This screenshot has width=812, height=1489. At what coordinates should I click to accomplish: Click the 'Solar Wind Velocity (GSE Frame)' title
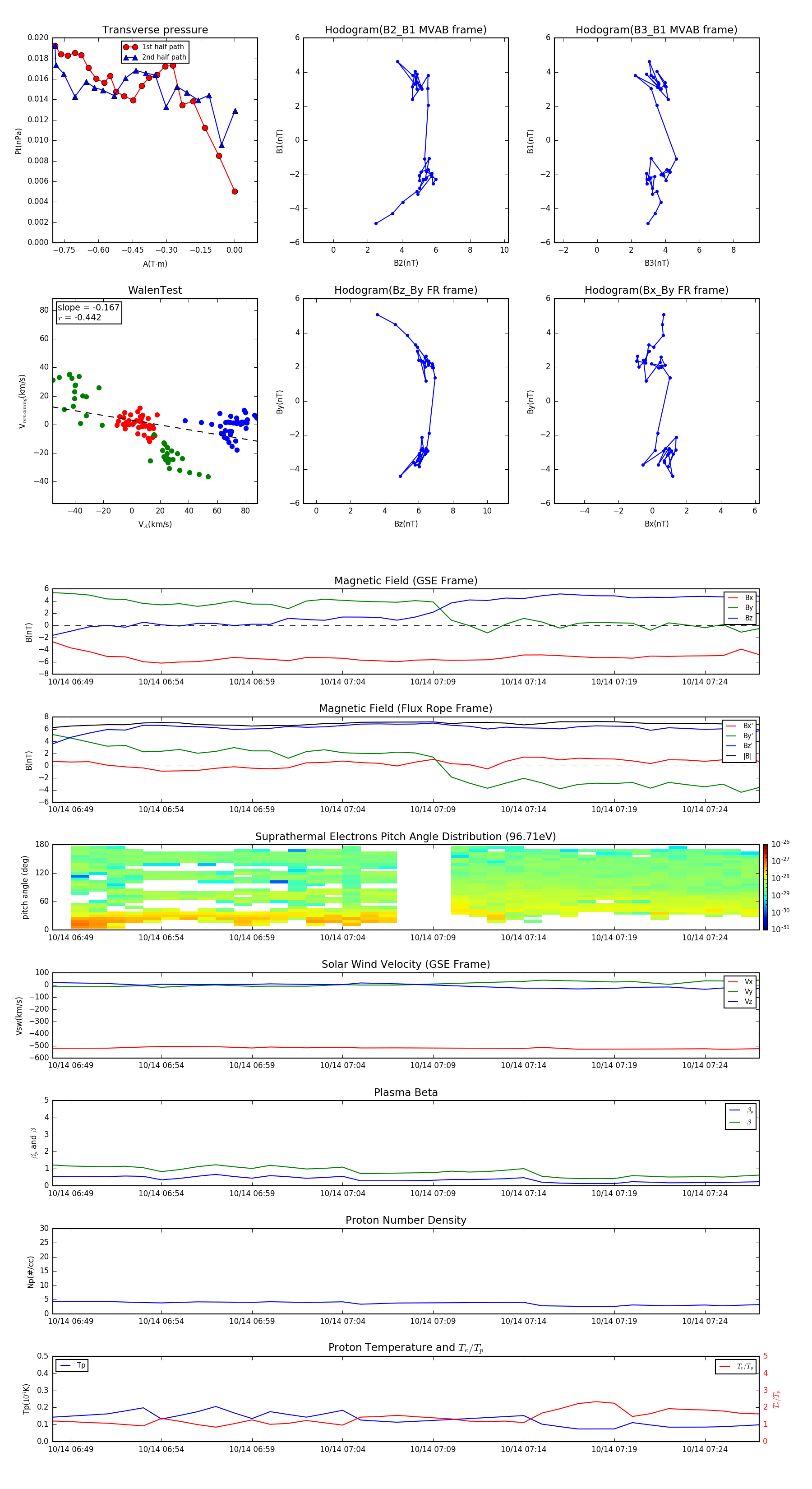(x=406, y=965)
